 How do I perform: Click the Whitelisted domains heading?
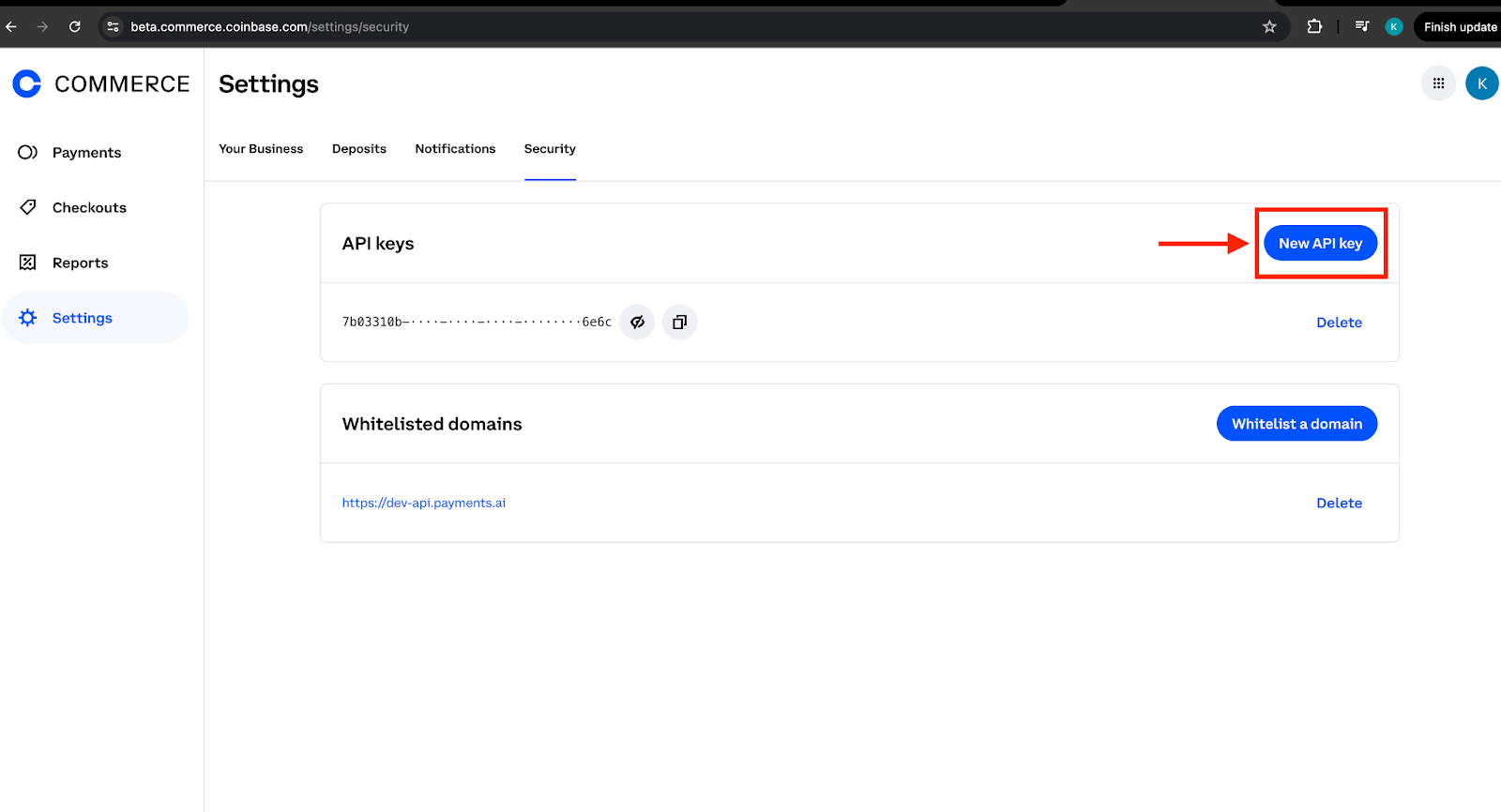click(x=432, y=424)
